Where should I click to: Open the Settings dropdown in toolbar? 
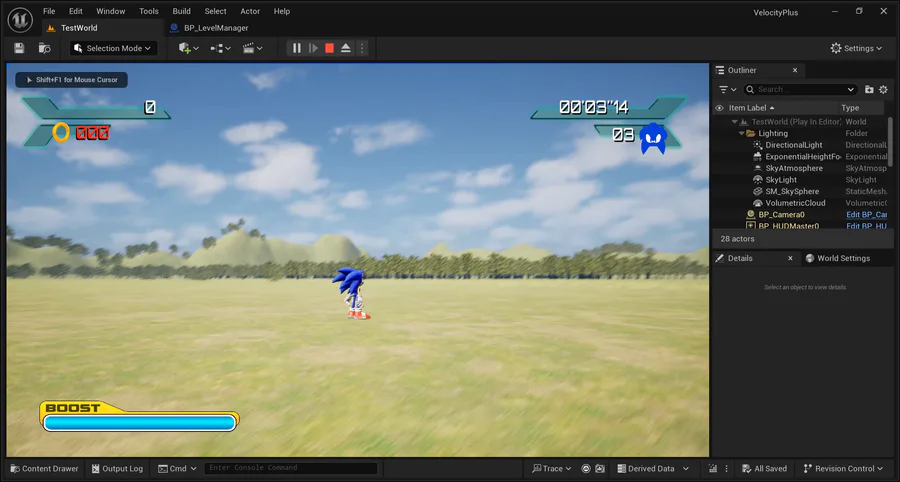(856, 48)
